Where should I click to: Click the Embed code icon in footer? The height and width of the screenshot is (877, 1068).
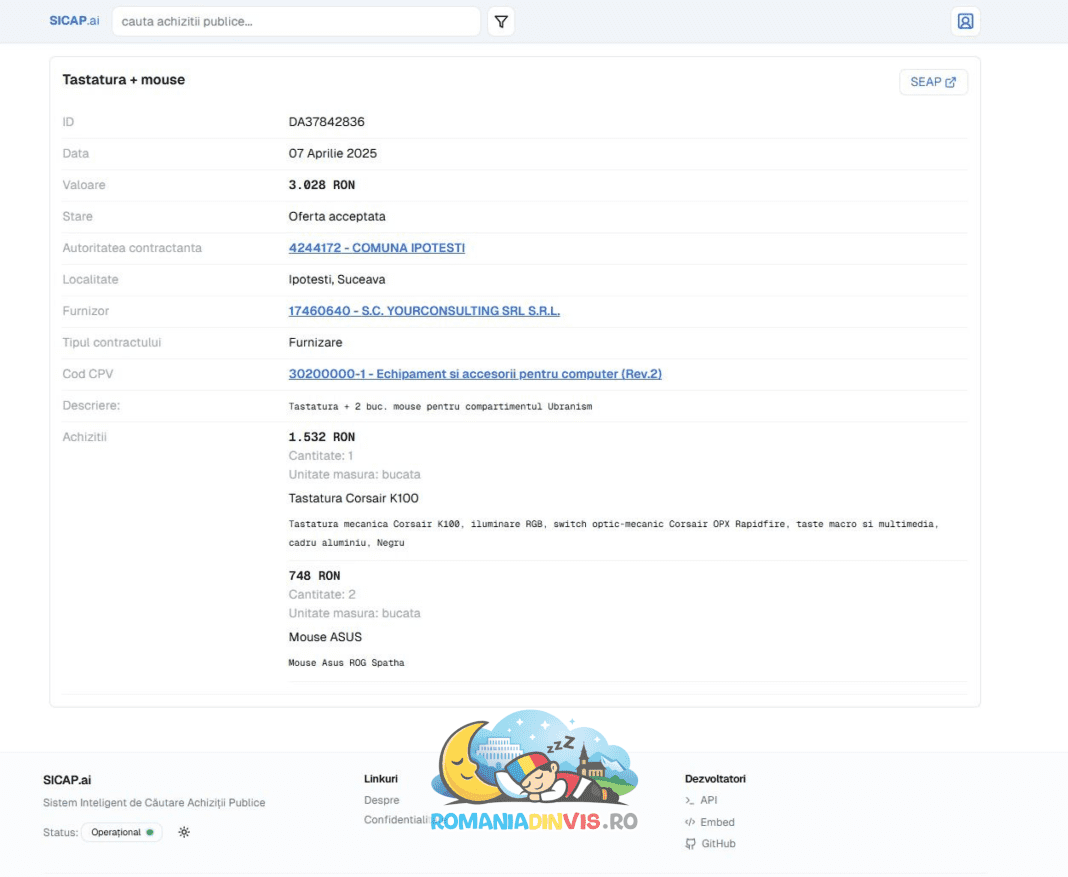pyautogui.click(x=690, y=822)
